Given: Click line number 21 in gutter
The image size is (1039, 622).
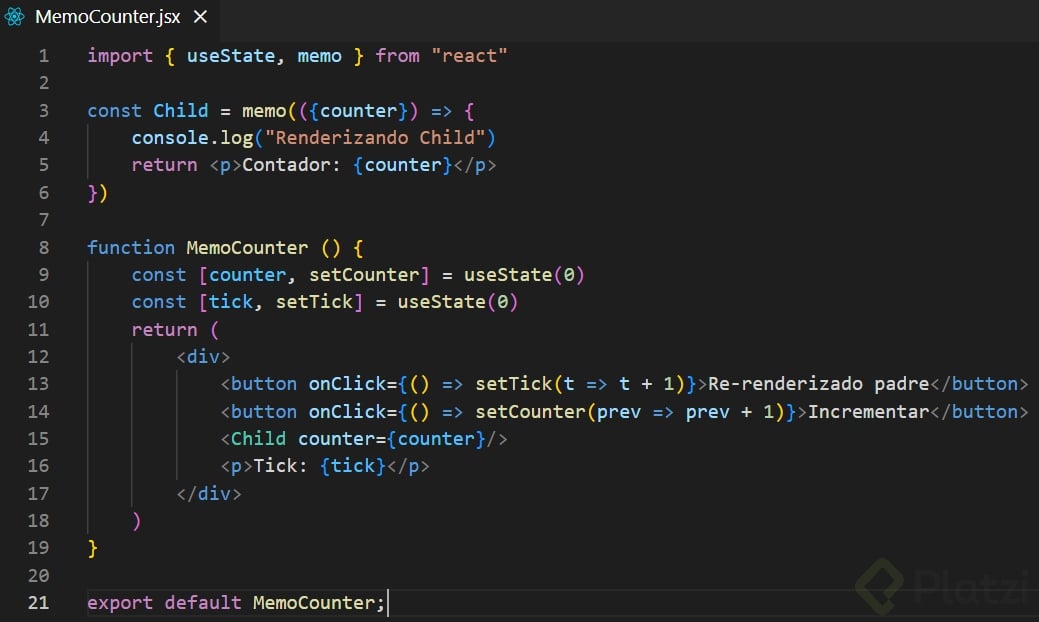Looking at the screenshot, I should coord(38,603).
